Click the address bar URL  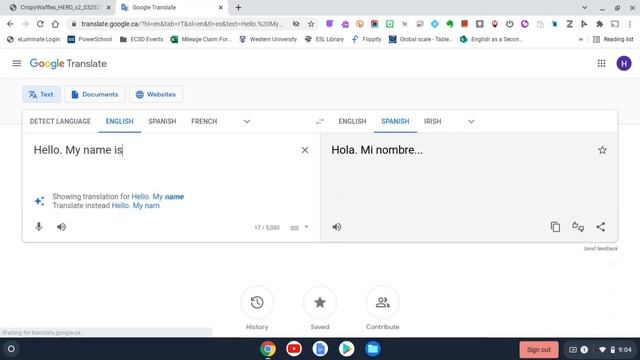(181, 24)
